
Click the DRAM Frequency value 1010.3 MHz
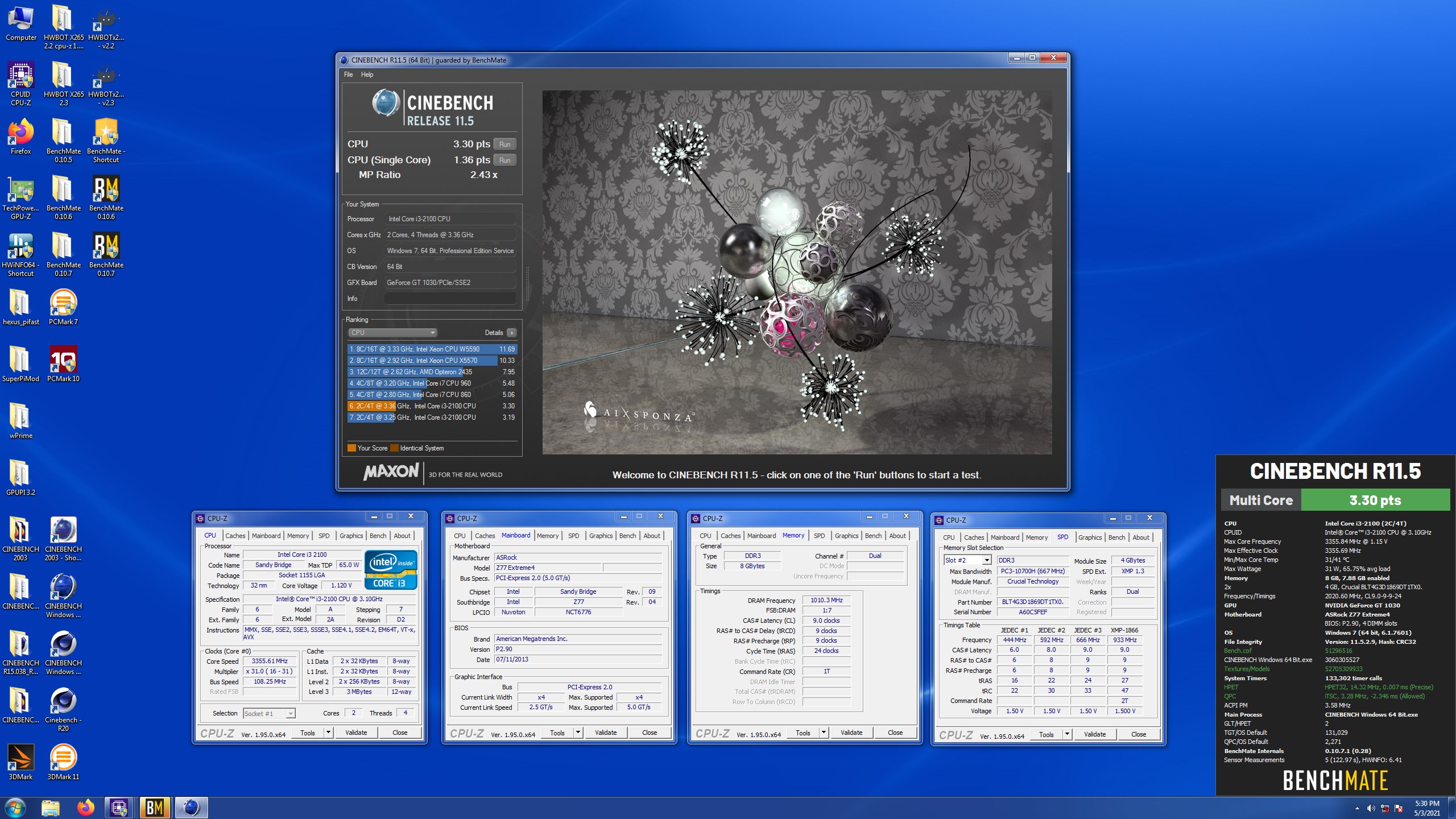tap(826, 601)
